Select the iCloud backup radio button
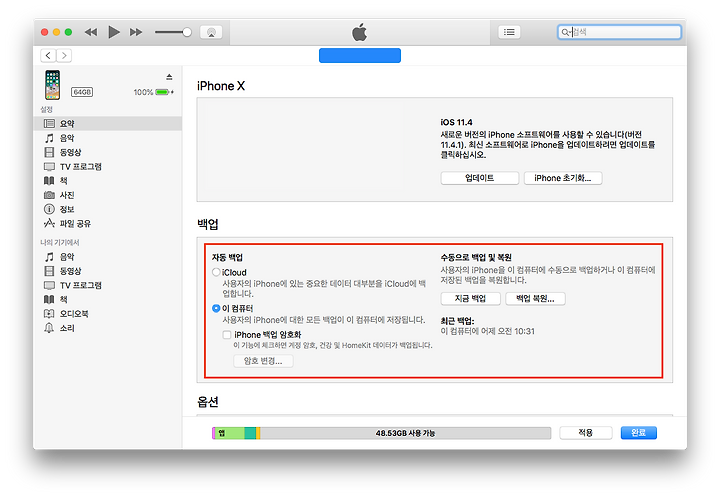The height and width of the screenshot is (497, 720). 216,272
